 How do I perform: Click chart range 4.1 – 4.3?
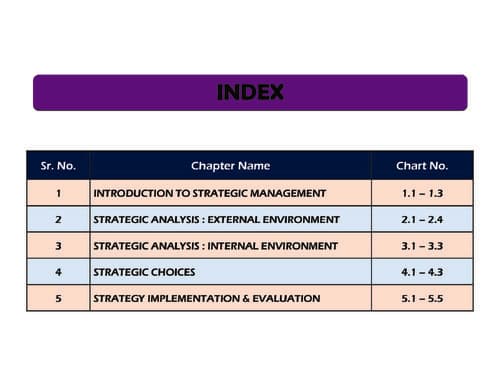coord(422,272)
